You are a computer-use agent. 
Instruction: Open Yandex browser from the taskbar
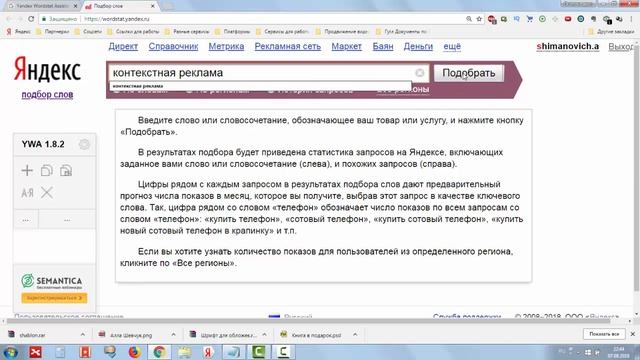tap(208, 352)
